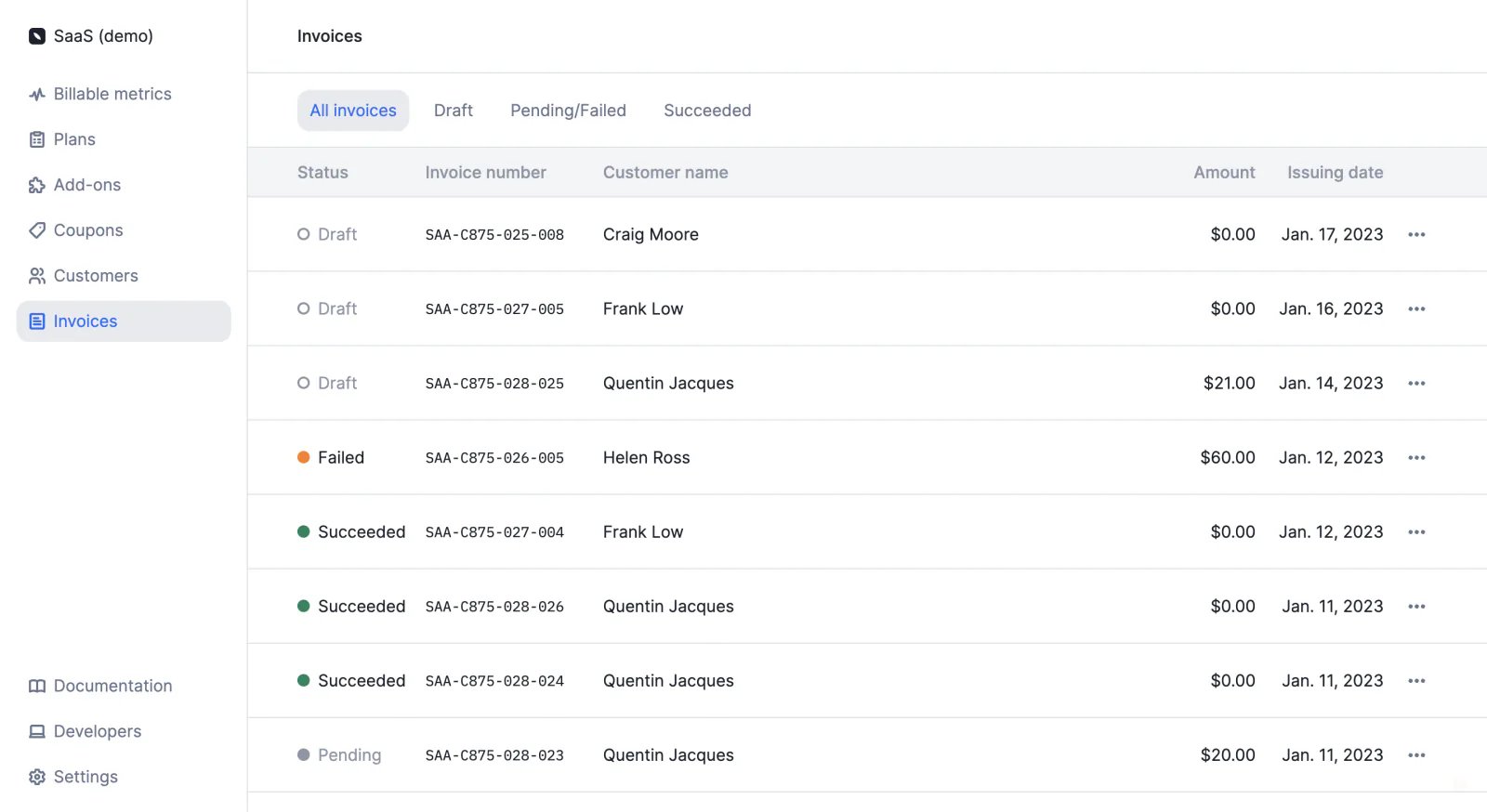The width and height of the screenshot is (1487, 812).
Task: Click grey Pending status dot
Action: tap(303, 754)
